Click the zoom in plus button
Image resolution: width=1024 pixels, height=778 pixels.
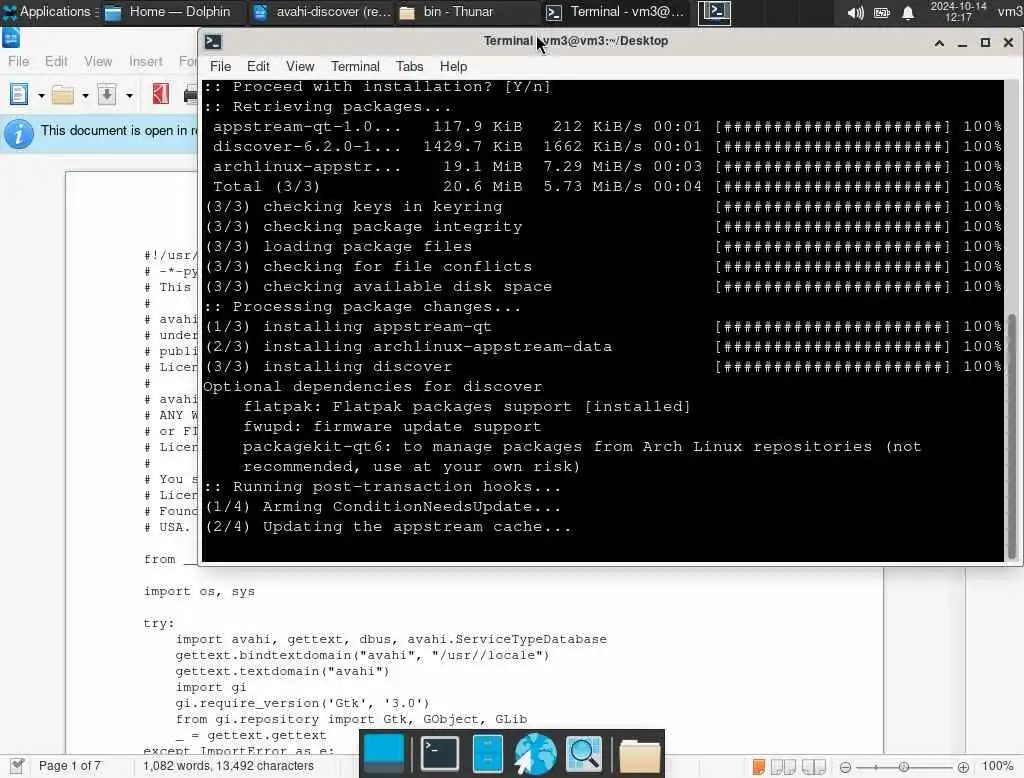963,767
